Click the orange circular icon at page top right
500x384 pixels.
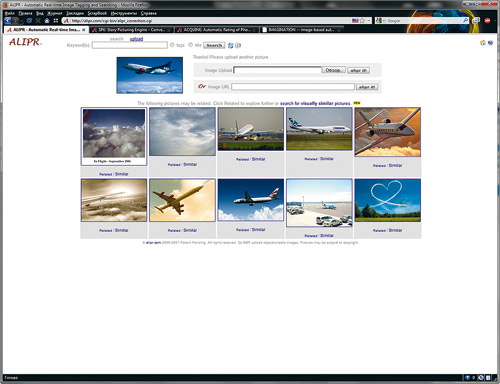click(483, 43)
